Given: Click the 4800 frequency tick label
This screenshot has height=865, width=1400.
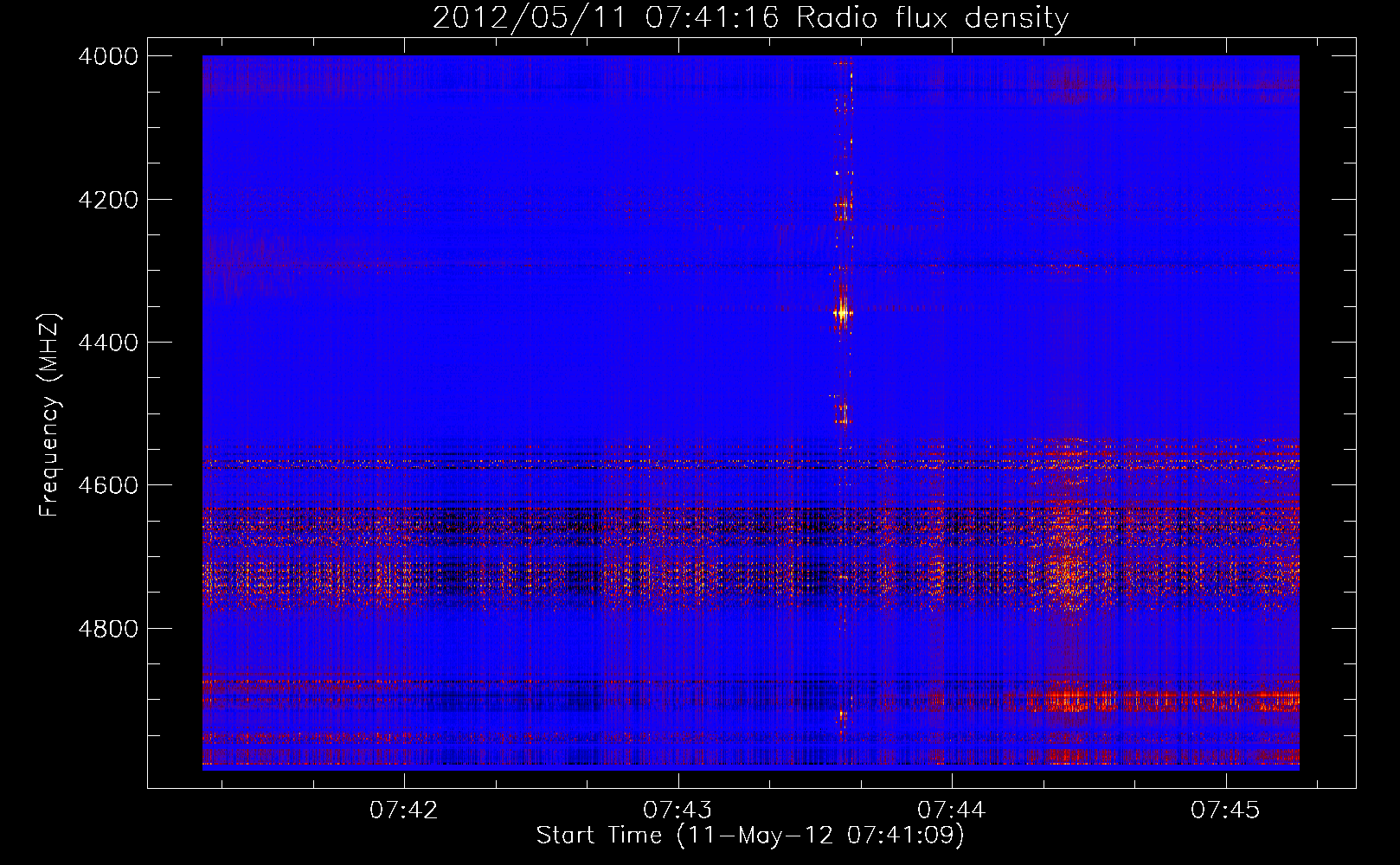Looking at the screenshot, I should coord(107,628).
